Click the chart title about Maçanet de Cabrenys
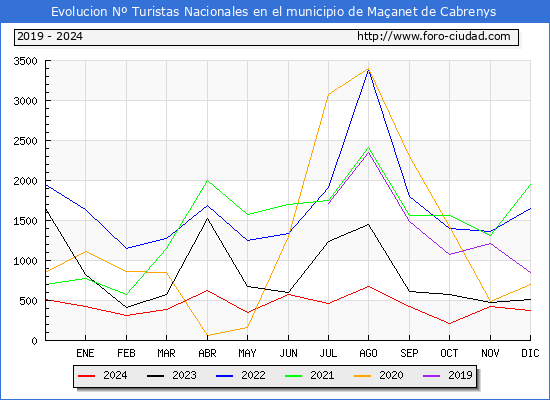The height and width of the screenshot is (400, 550). [274, 12]
